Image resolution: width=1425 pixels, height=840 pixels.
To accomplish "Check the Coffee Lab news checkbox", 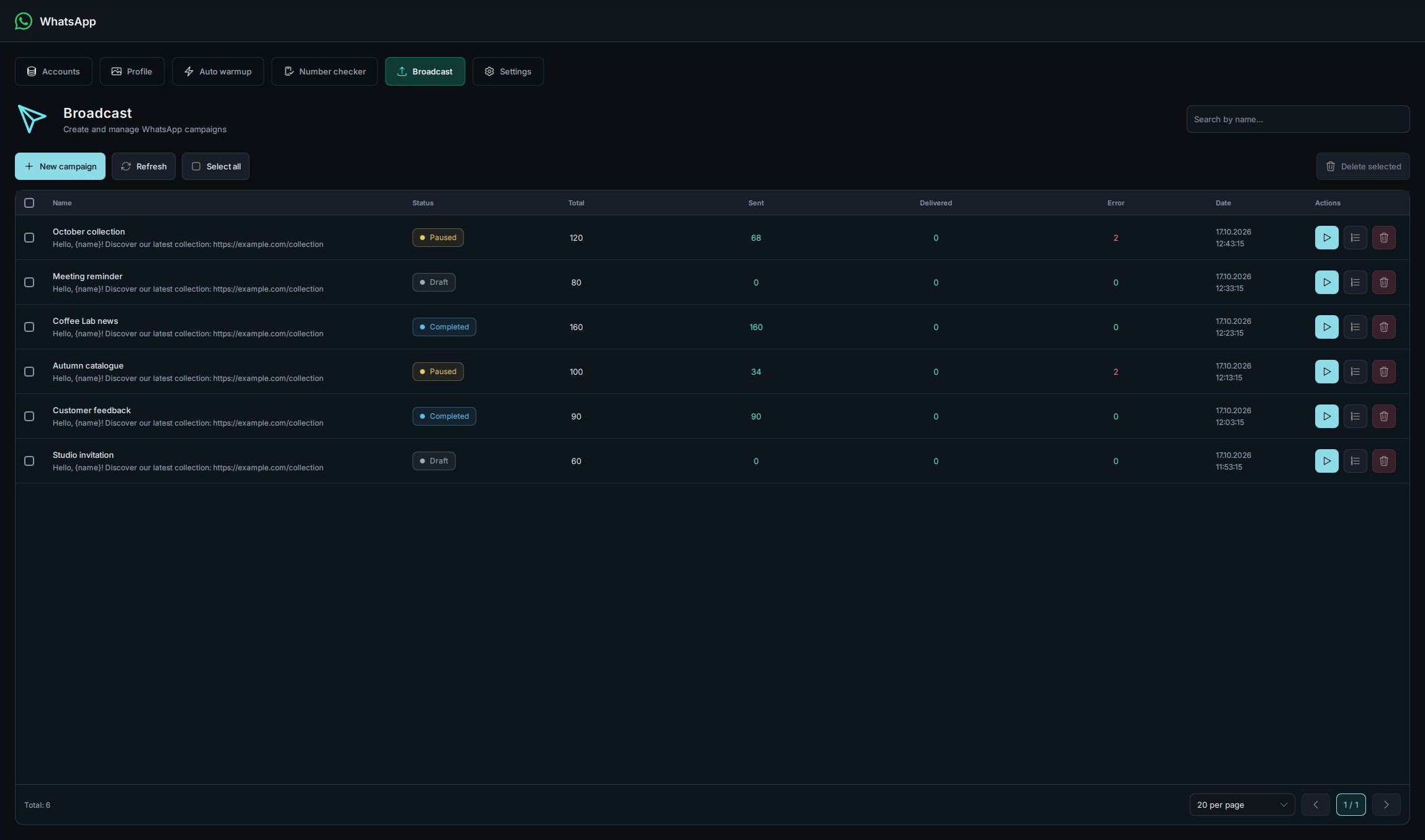I will point(29,327).
